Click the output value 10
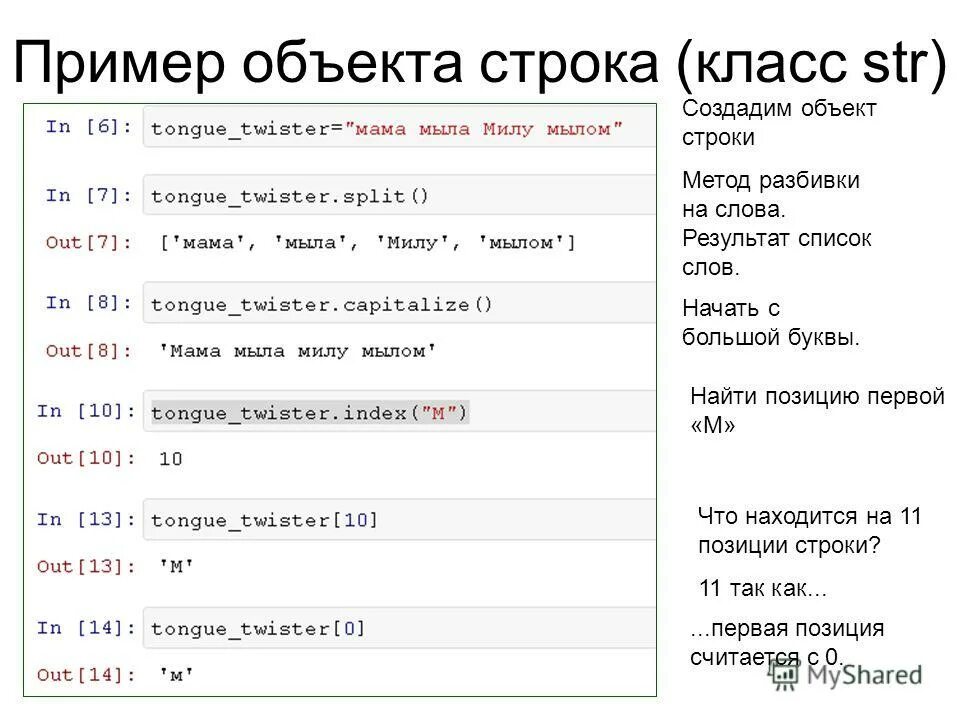This screenshot has height=720, width=960. click(170, 459)
